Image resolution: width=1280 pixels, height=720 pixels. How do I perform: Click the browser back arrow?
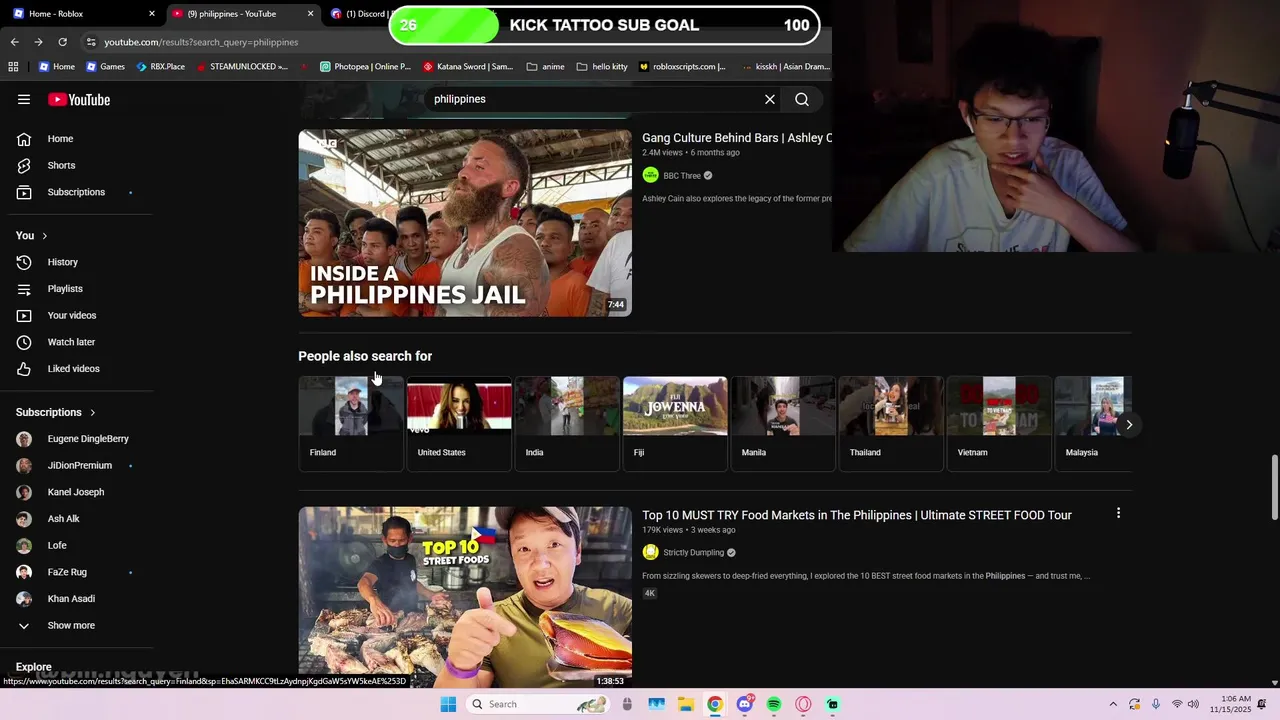(14, 42)
